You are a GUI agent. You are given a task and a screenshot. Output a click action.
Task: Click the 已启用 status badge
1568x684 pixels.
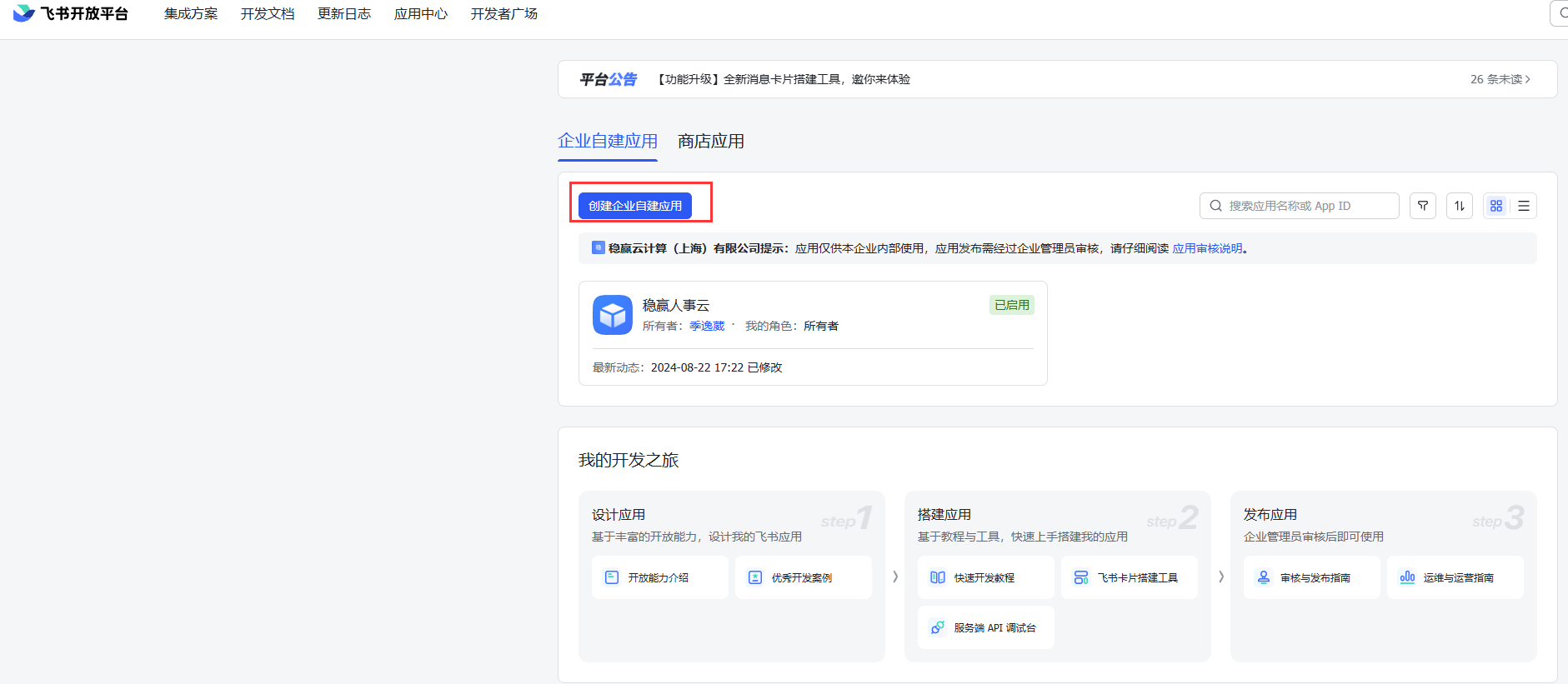click(x=1012, y=305)
